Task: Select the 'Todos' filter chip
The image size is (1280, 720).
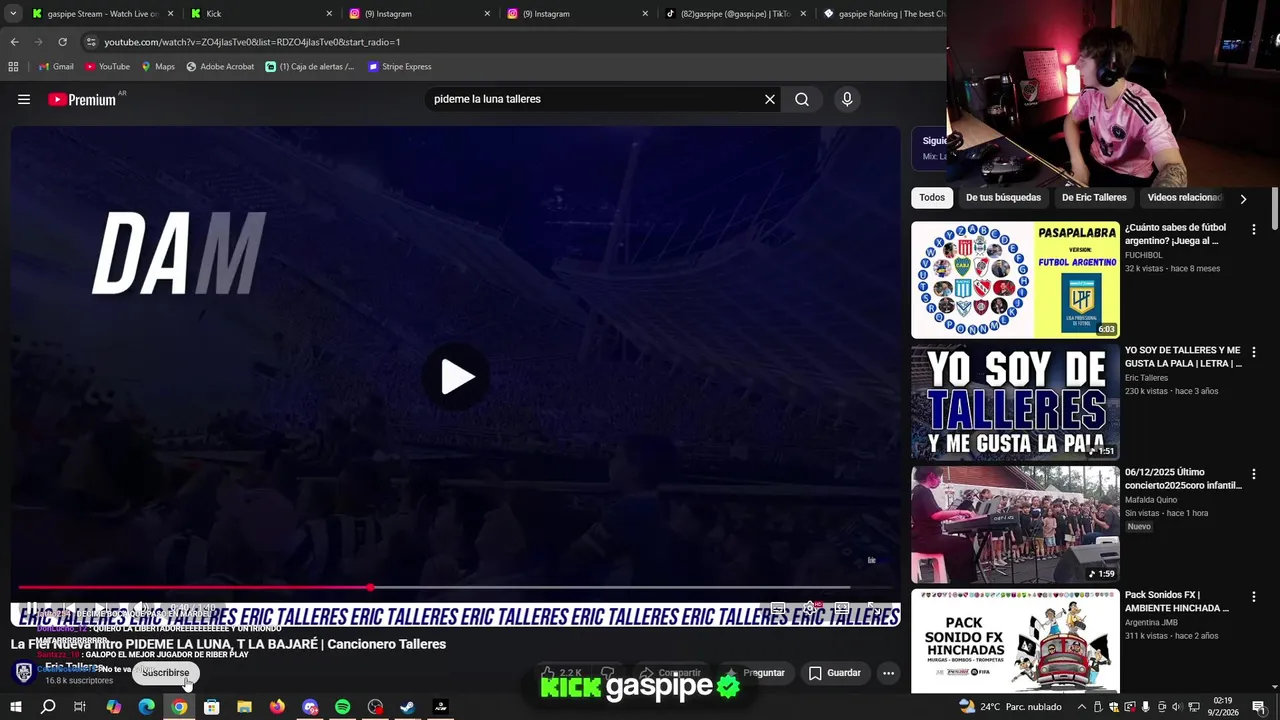Action: (932, 197)
